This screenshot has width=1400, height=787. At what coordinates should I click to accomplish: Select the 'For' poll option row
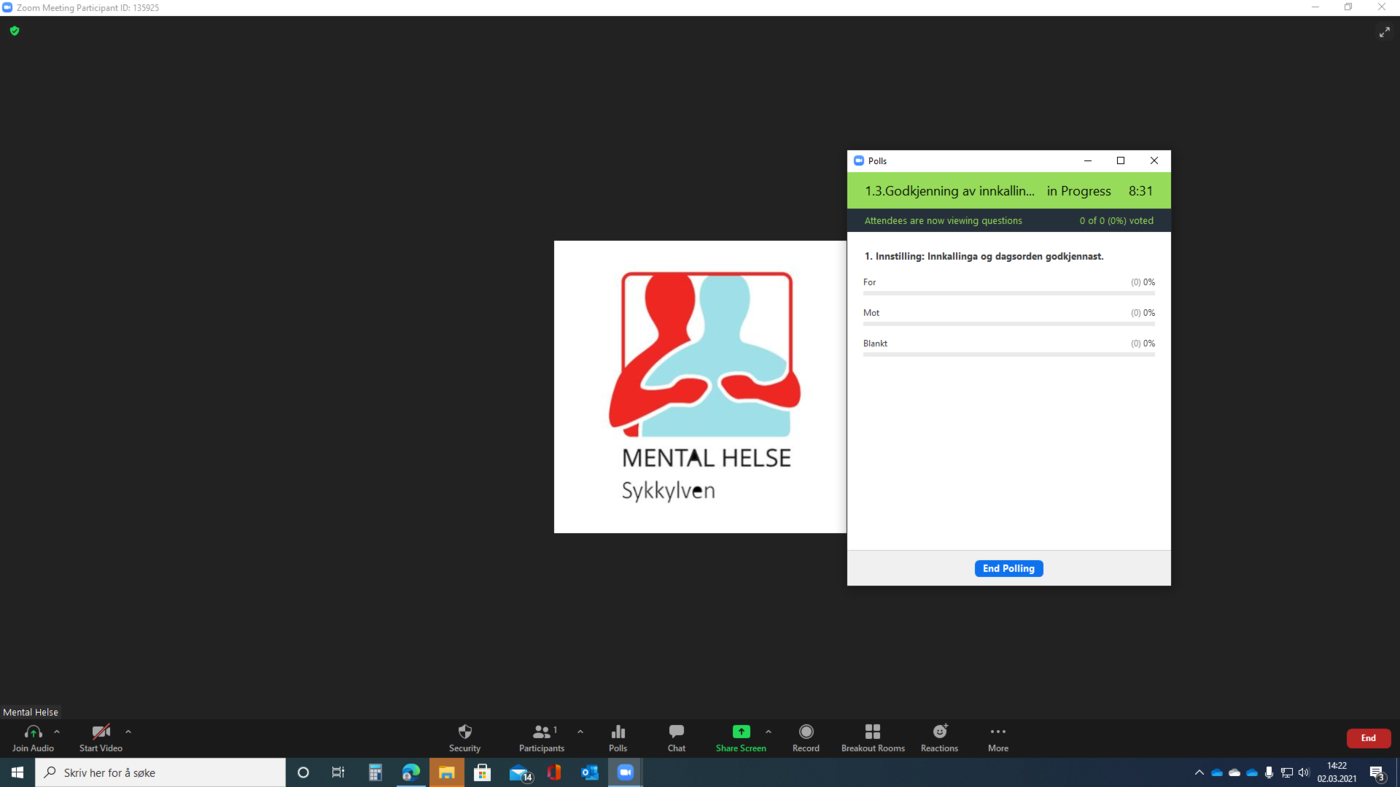pos(1009,286)
